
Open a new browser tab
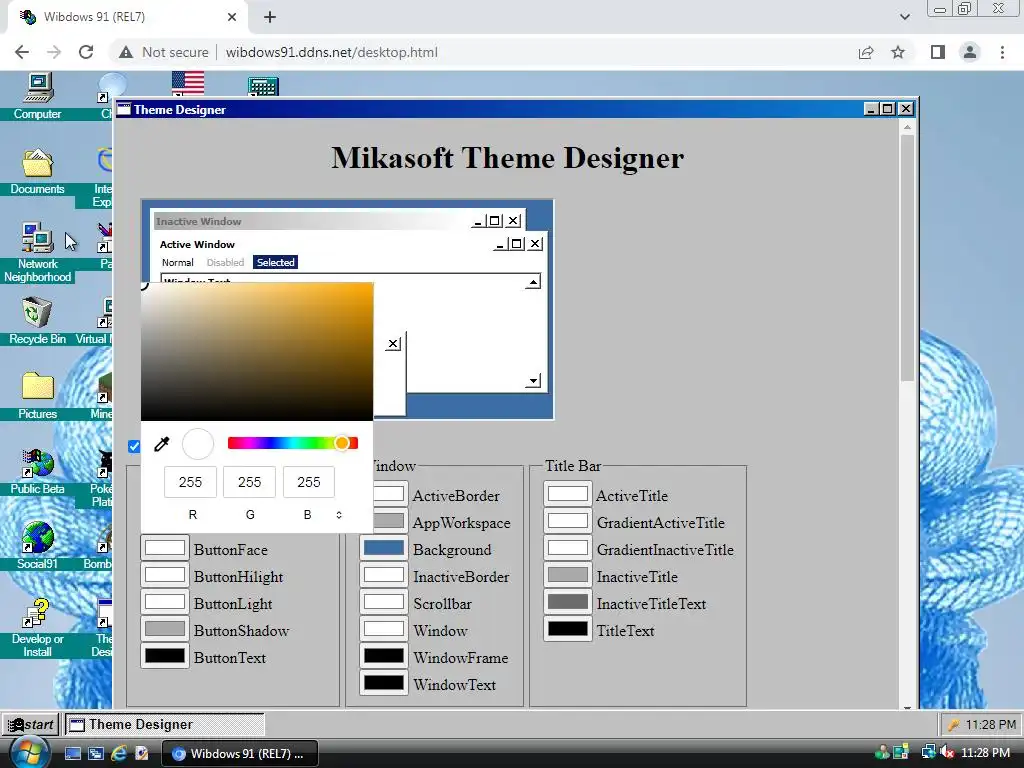coord(270,17)
